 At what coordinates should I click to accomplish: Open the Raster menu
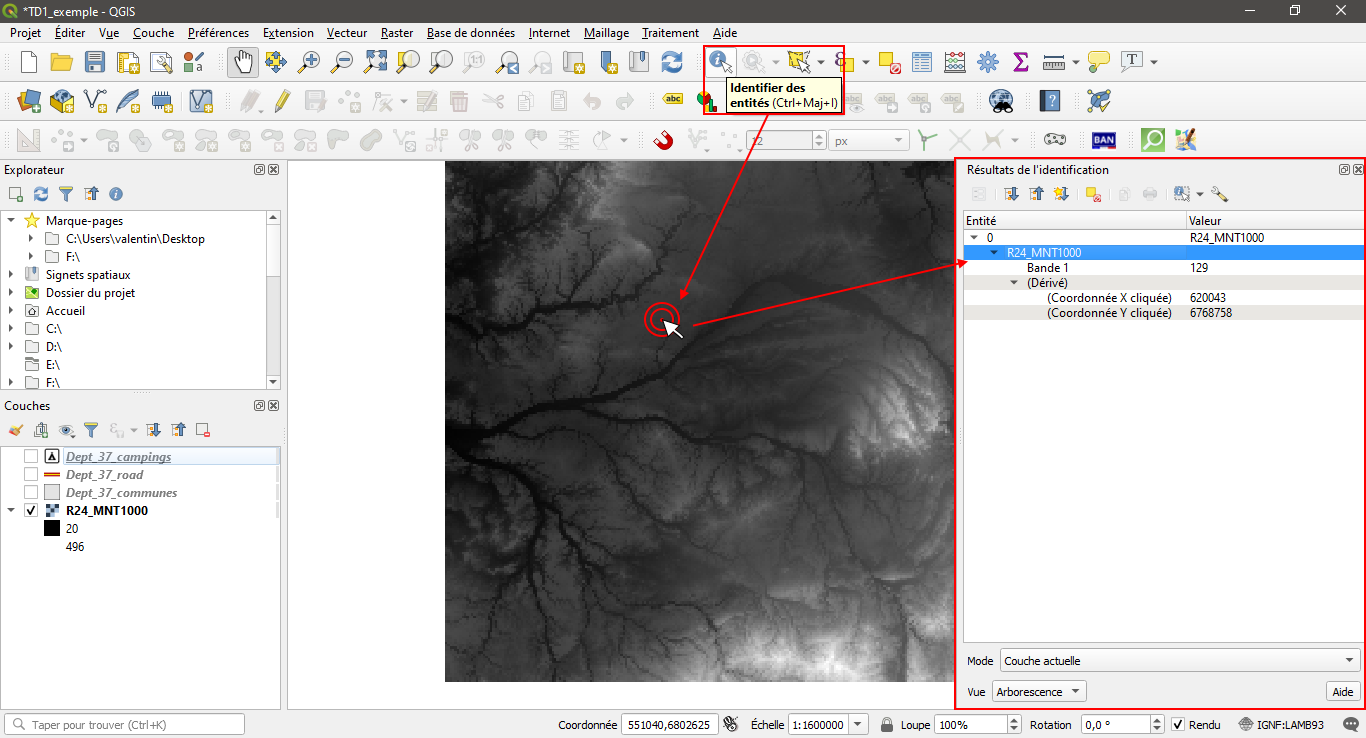(397, 33)
